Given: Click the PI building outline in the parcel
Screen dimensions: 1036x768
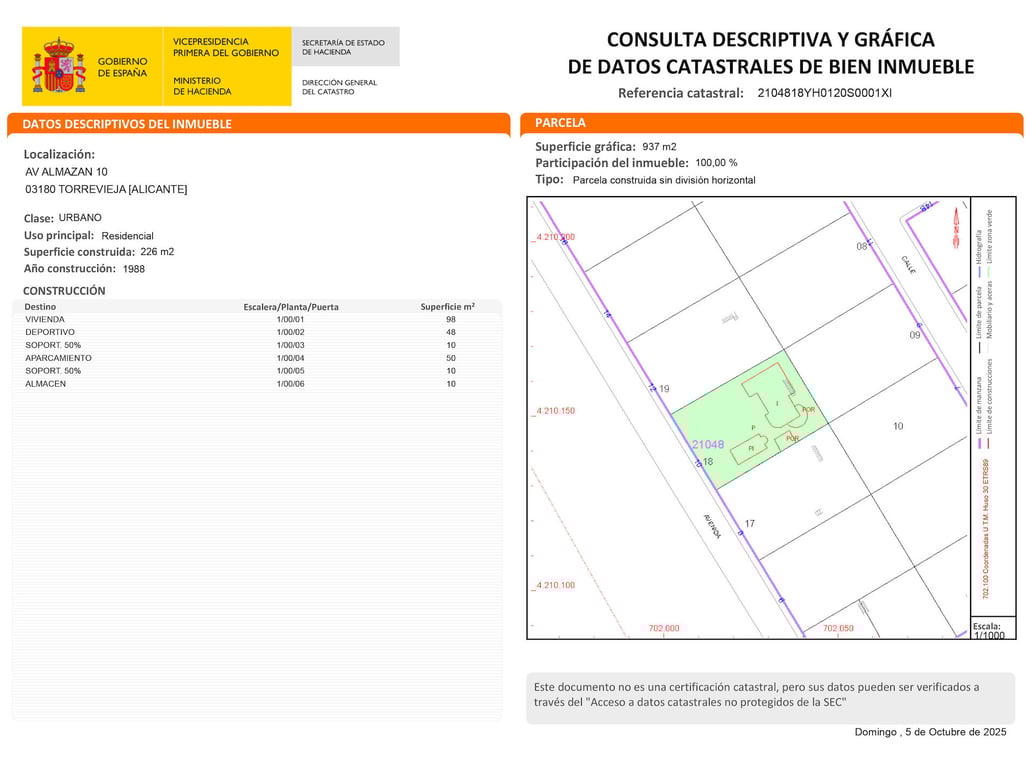Looking at the screenshot, I should pos(751,447).
